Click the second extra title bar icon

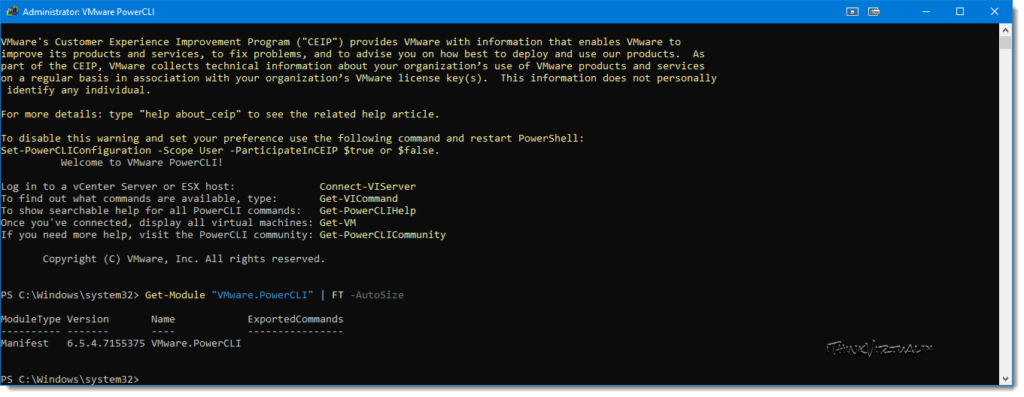(874, 12)
